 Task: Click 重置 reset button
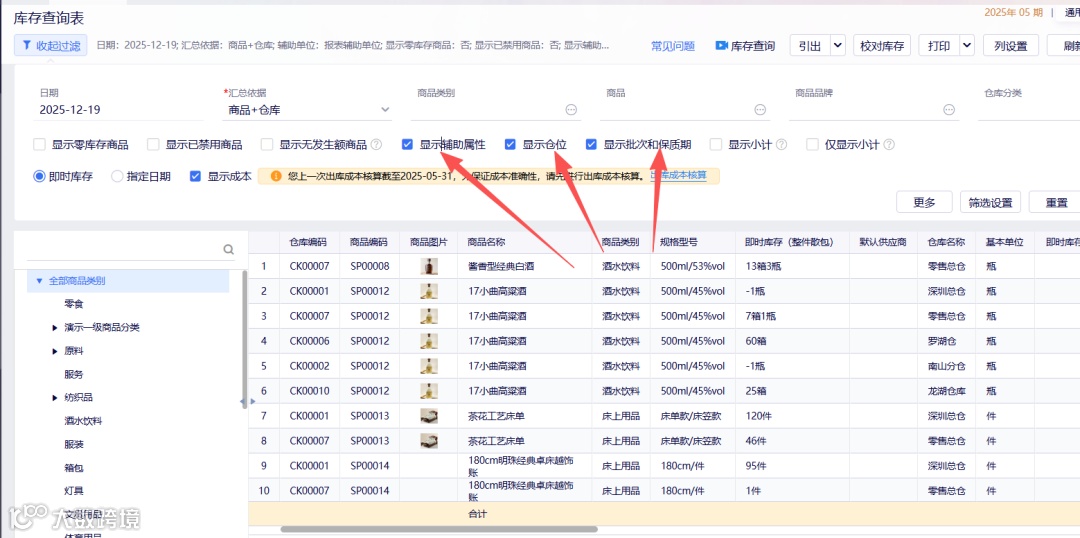(x=1057, y=203)
